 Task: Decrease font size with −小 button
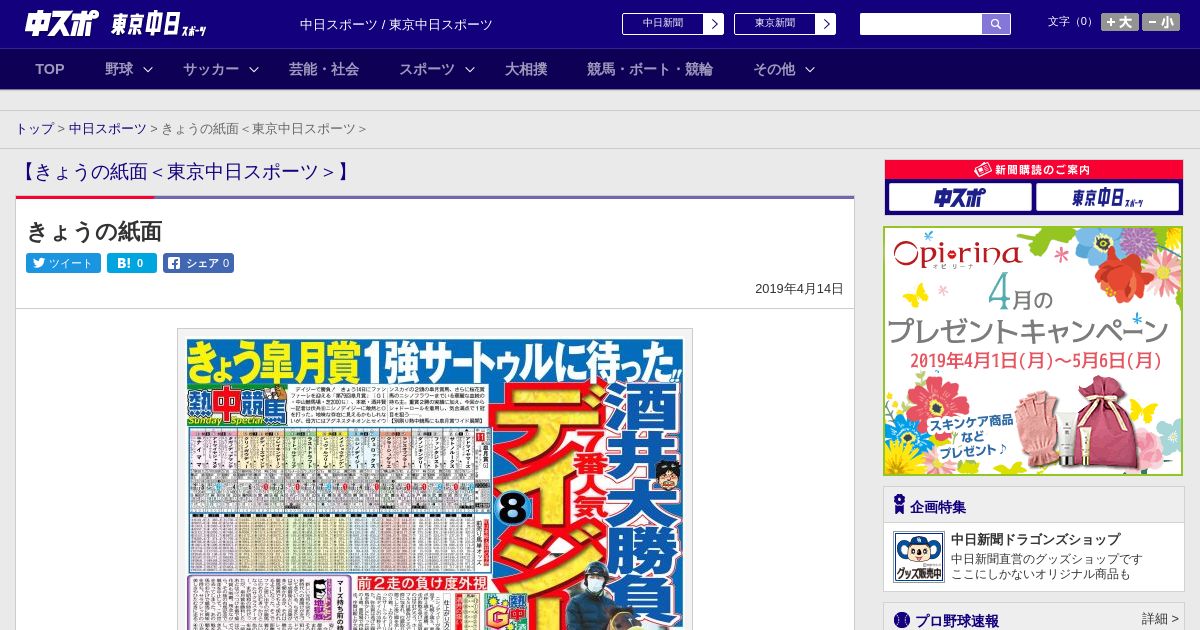pos(1161,22)
